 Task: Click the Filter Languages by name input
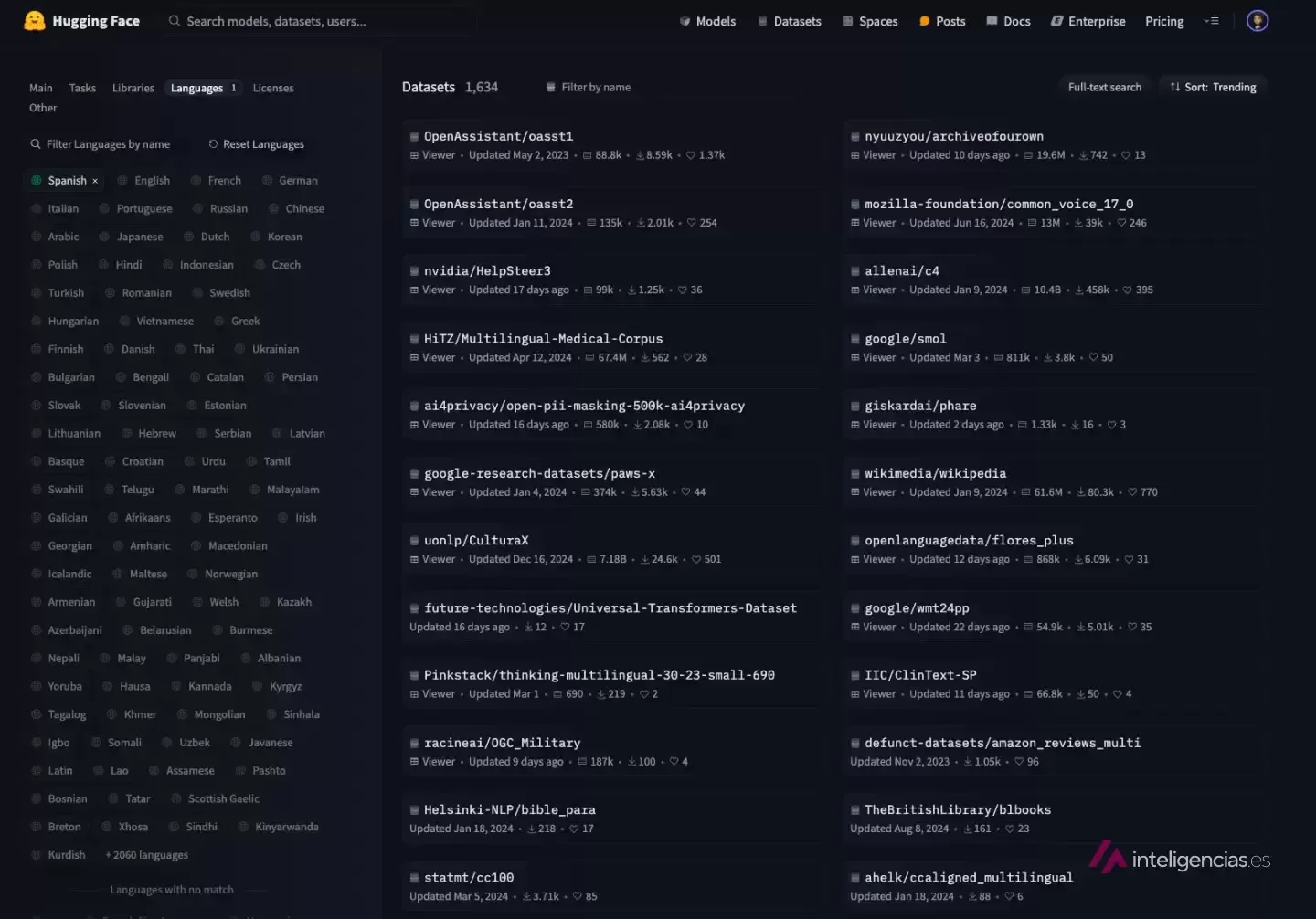click(107, 144)
